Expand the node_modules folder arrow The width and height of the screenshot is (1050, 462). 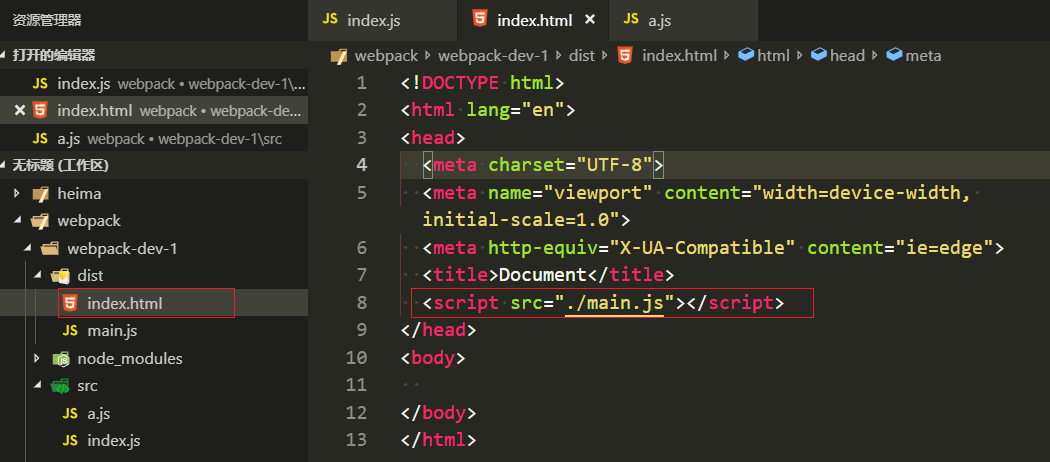coord(37,358)
